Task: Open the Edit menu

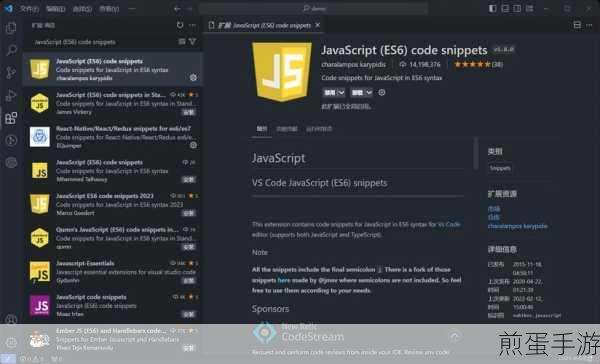Action: tap(56, 8)
